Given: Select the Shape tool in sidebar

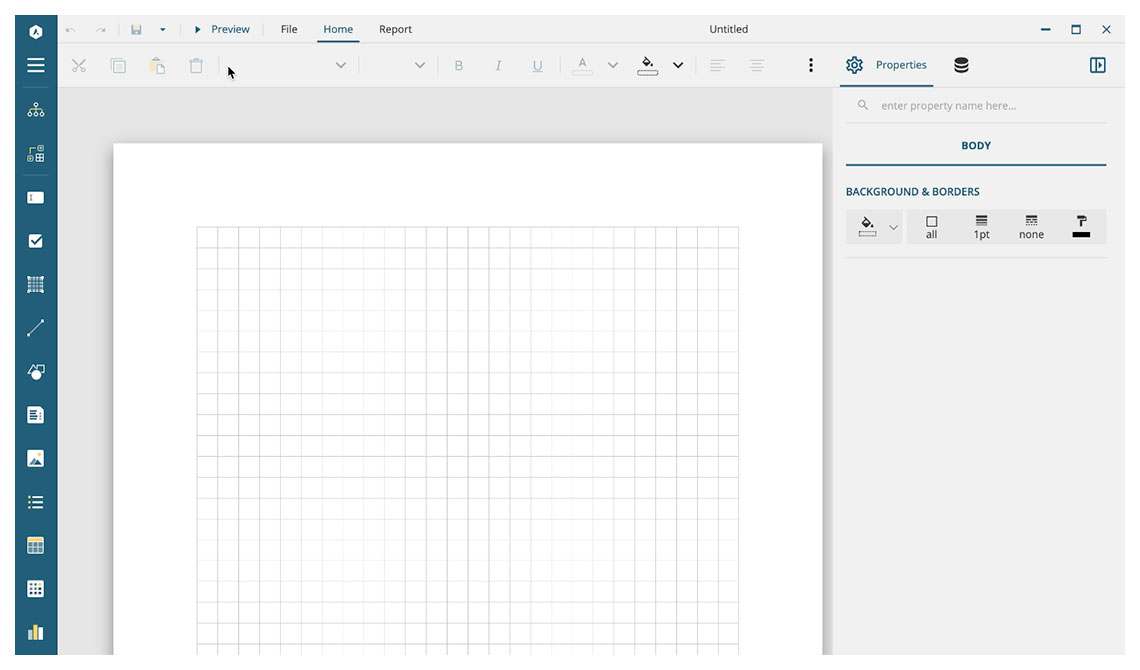Looking at the screenshot, I should pos(36,371).
